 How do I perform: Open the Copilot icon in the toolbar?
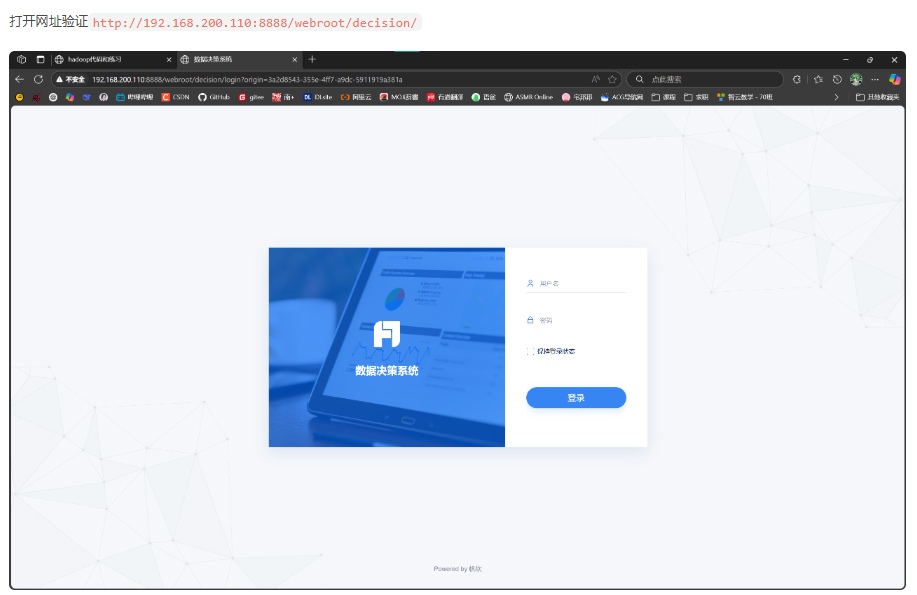point(895,79)
